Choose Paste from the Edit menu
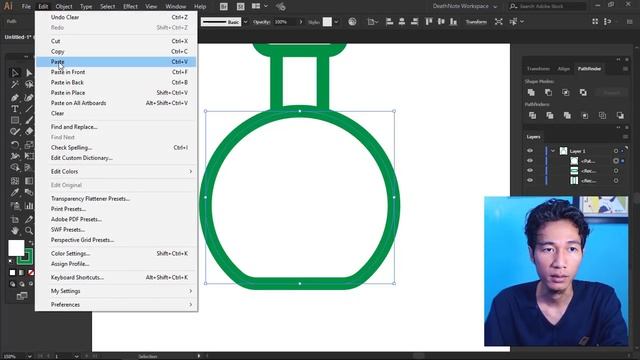 point(116,62)
